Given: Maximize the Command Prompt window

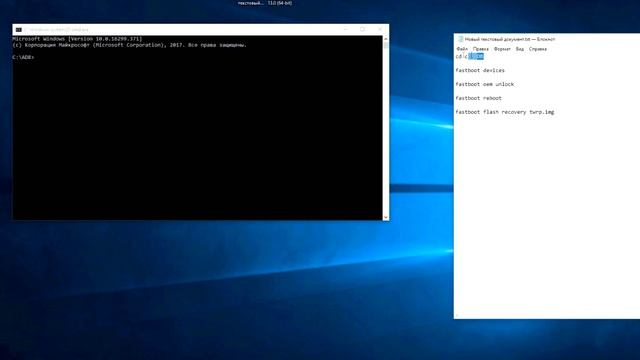Looking at the screenshot, I should pos(362,29).
